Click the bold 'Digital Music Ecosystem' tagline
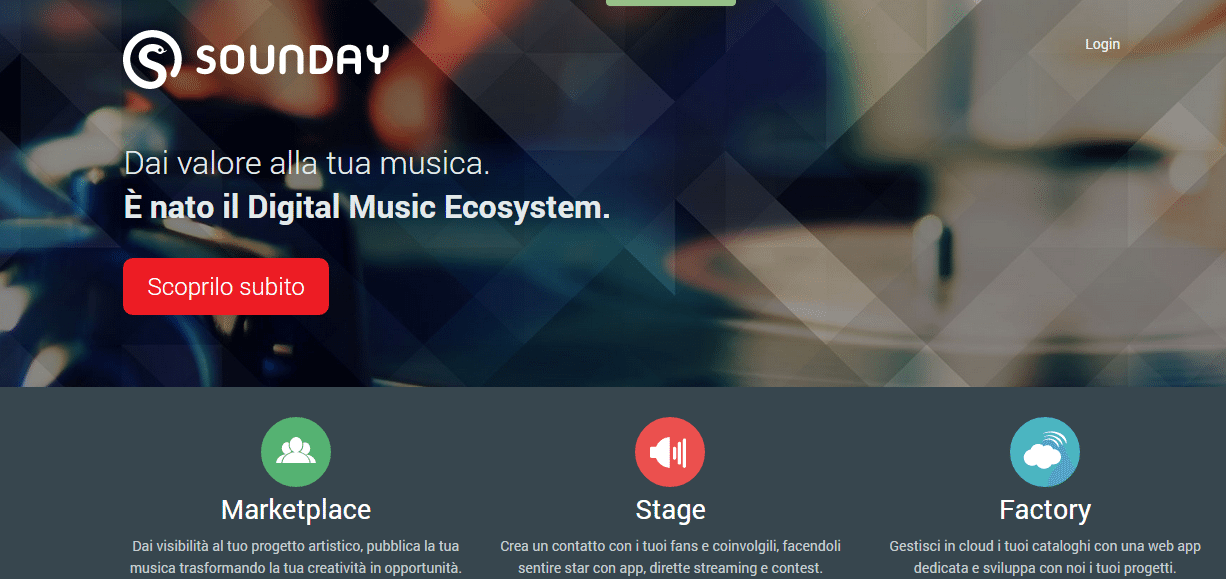This screenshot has width=1226, height=579. (366, 208)
